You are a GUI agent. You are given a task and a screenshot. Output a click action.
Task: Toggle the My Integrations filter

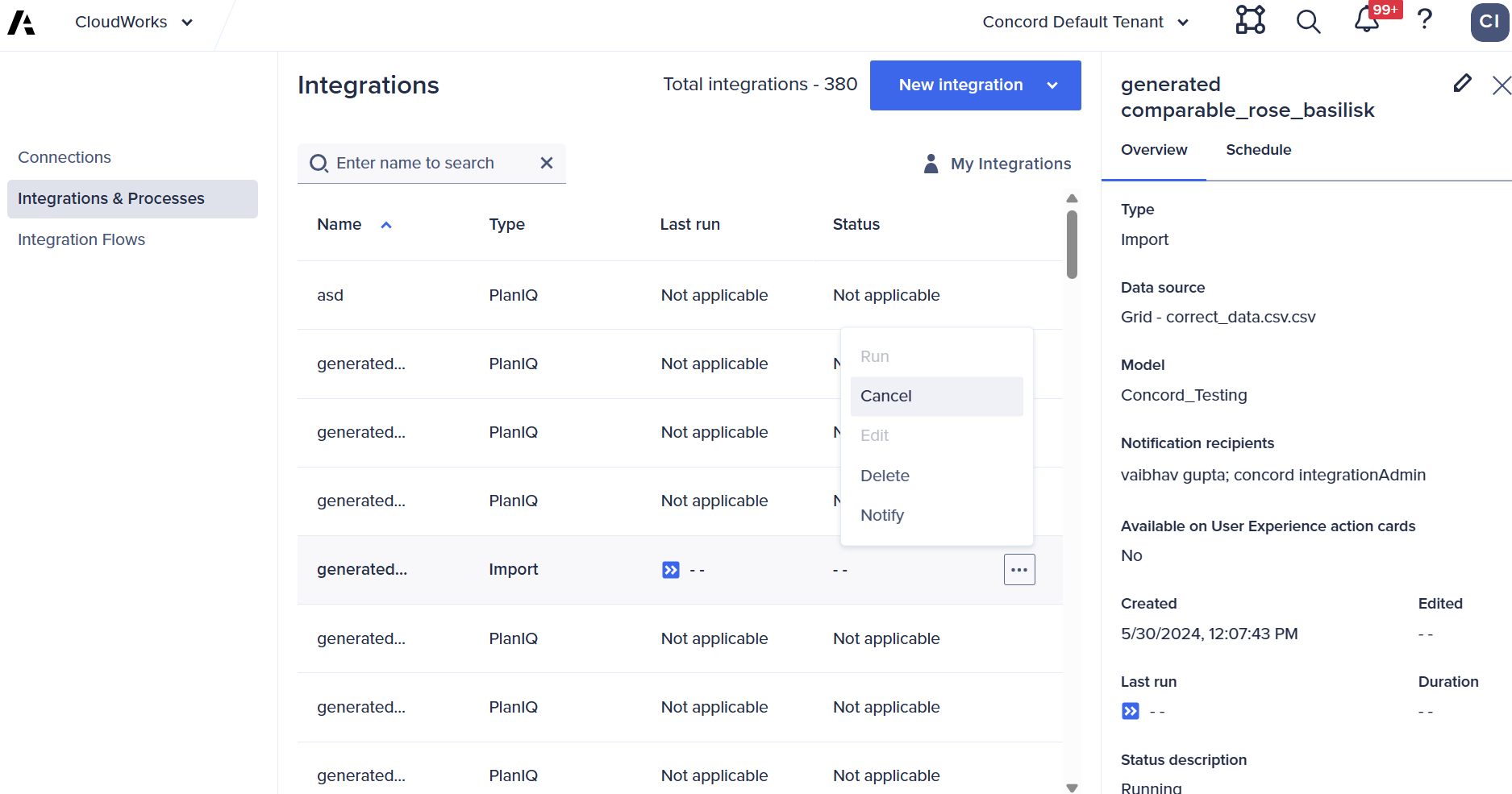pos(998,163)
